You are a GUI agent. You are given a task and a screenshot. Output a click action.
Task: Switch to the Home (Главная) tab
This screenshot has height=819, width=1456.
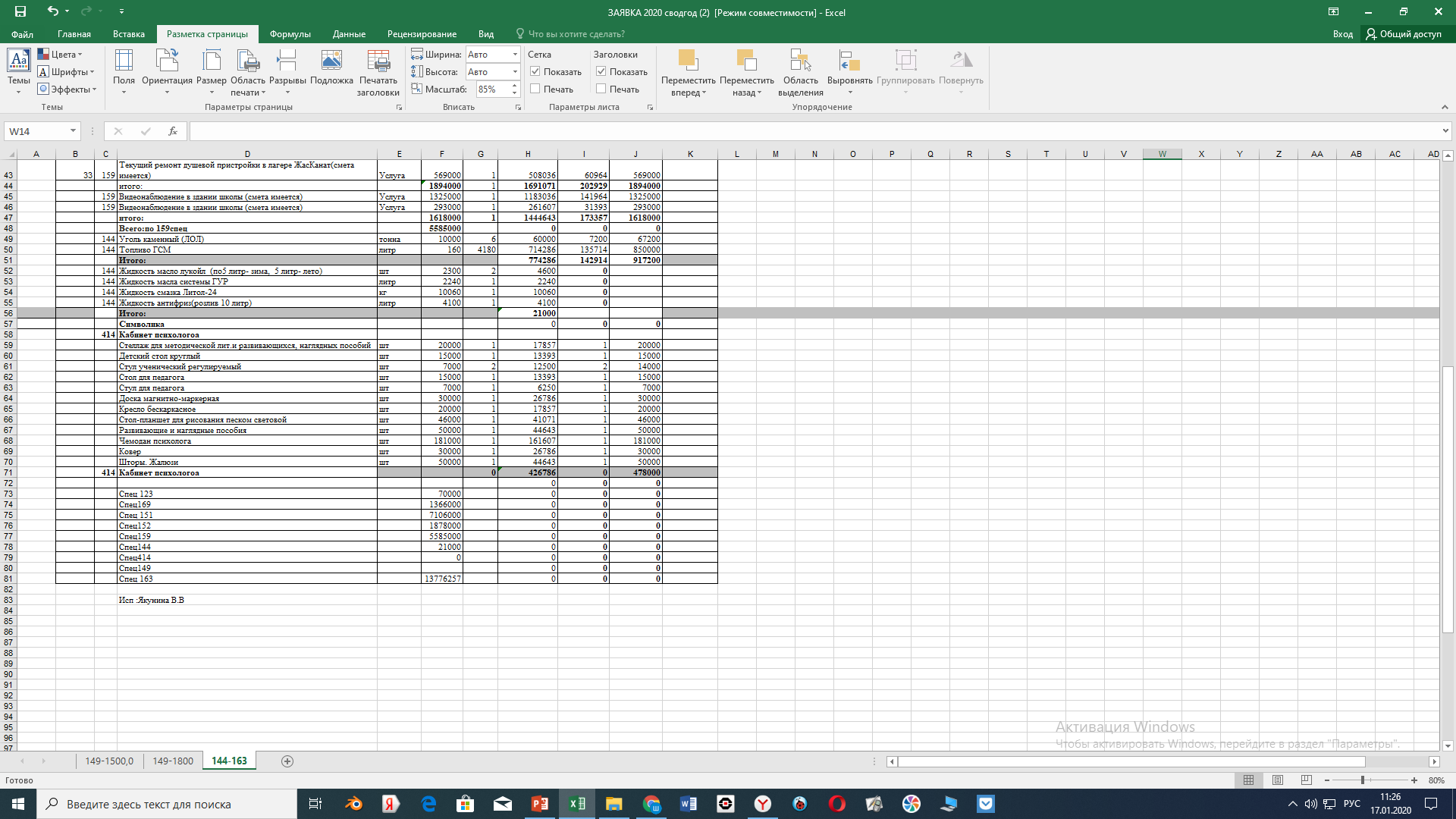(74, 34)
